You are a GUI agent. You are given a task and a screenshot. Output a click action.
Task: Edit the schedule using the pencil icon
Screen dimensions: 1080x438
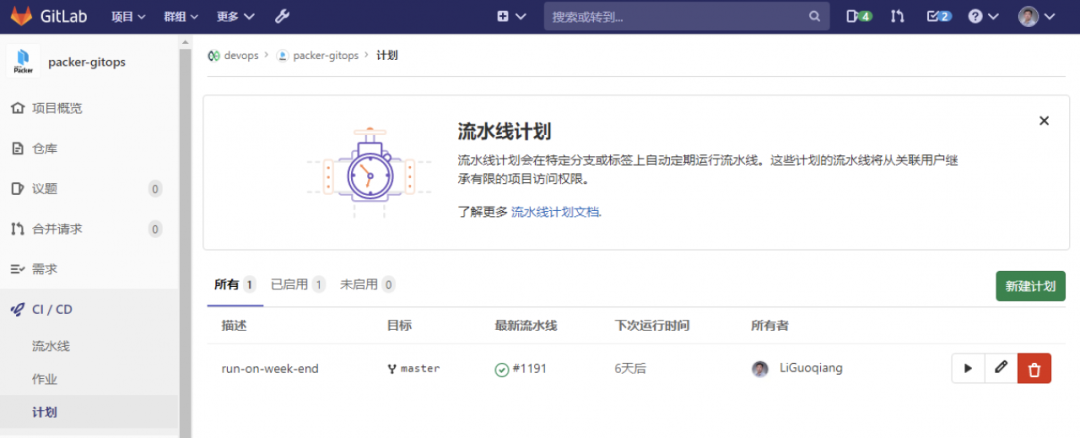1001,368
